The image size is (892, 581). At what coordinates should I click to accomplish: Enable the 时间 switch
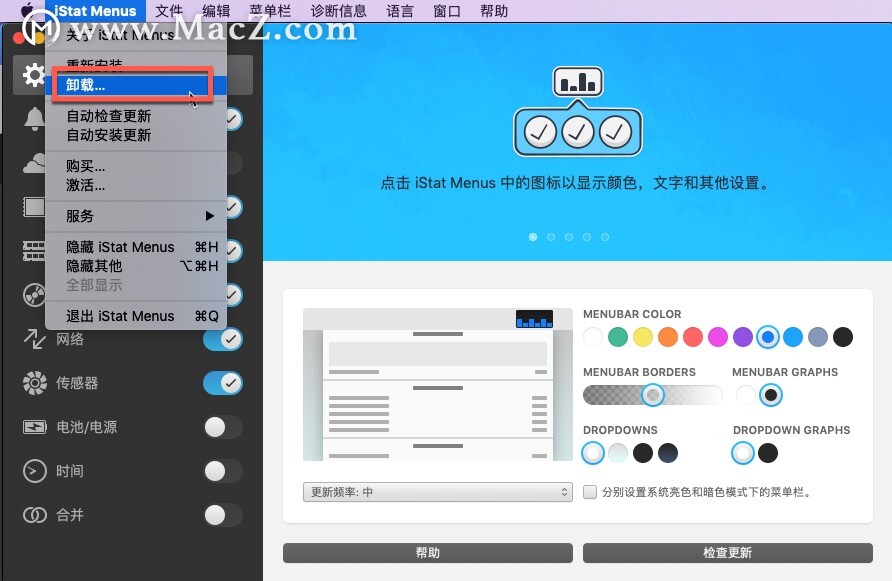point(222,471)
